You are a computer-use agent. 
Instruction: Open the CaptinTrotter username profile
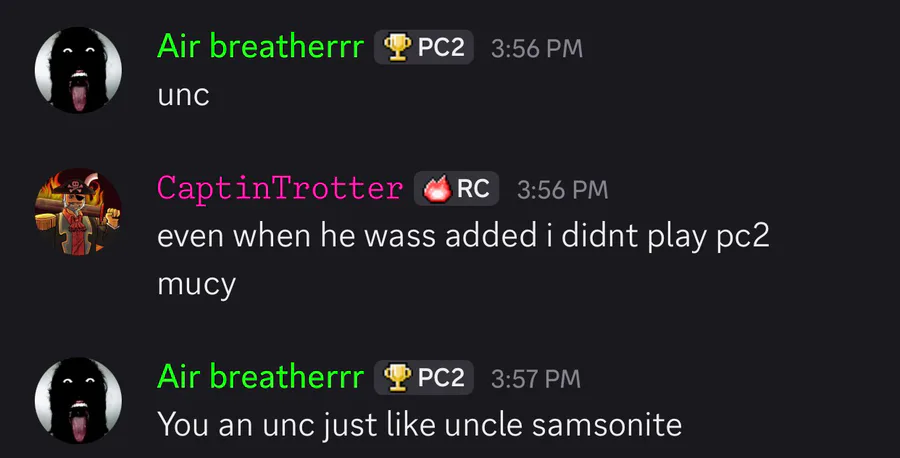point(280,187)
